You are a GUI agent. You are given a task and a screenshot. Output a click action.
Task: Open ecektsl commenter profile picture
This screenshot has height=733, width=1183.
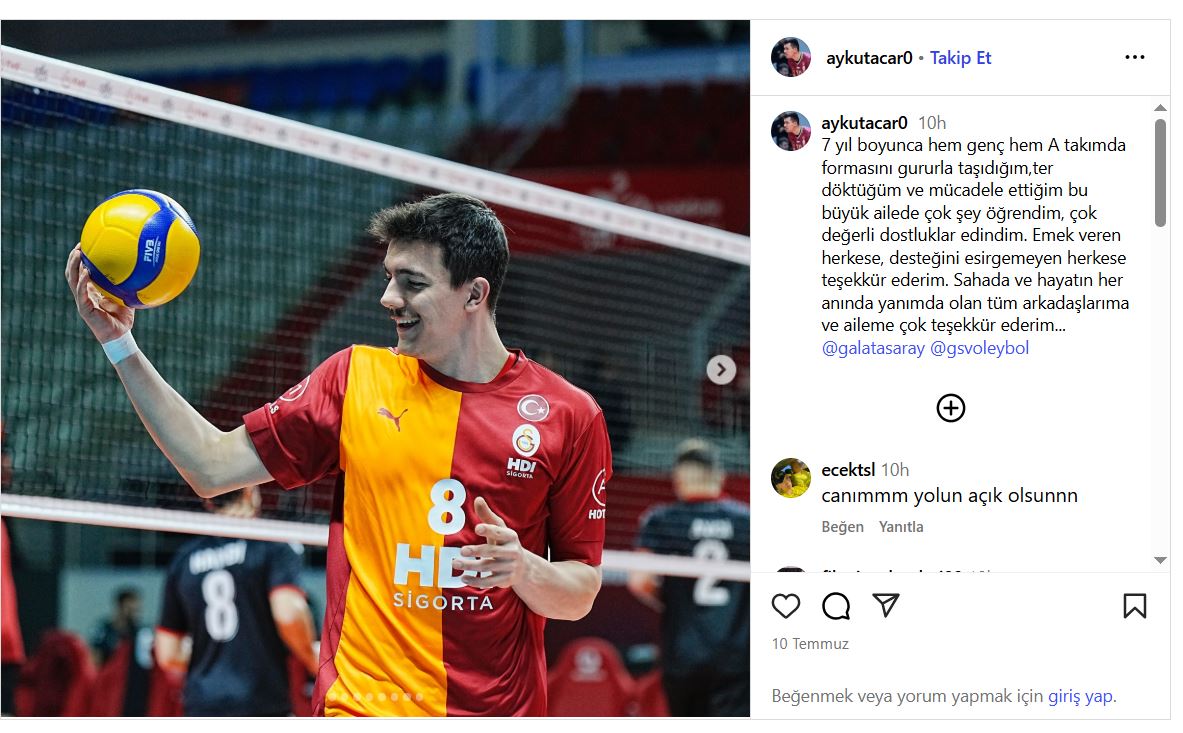(x=791, y=477)
